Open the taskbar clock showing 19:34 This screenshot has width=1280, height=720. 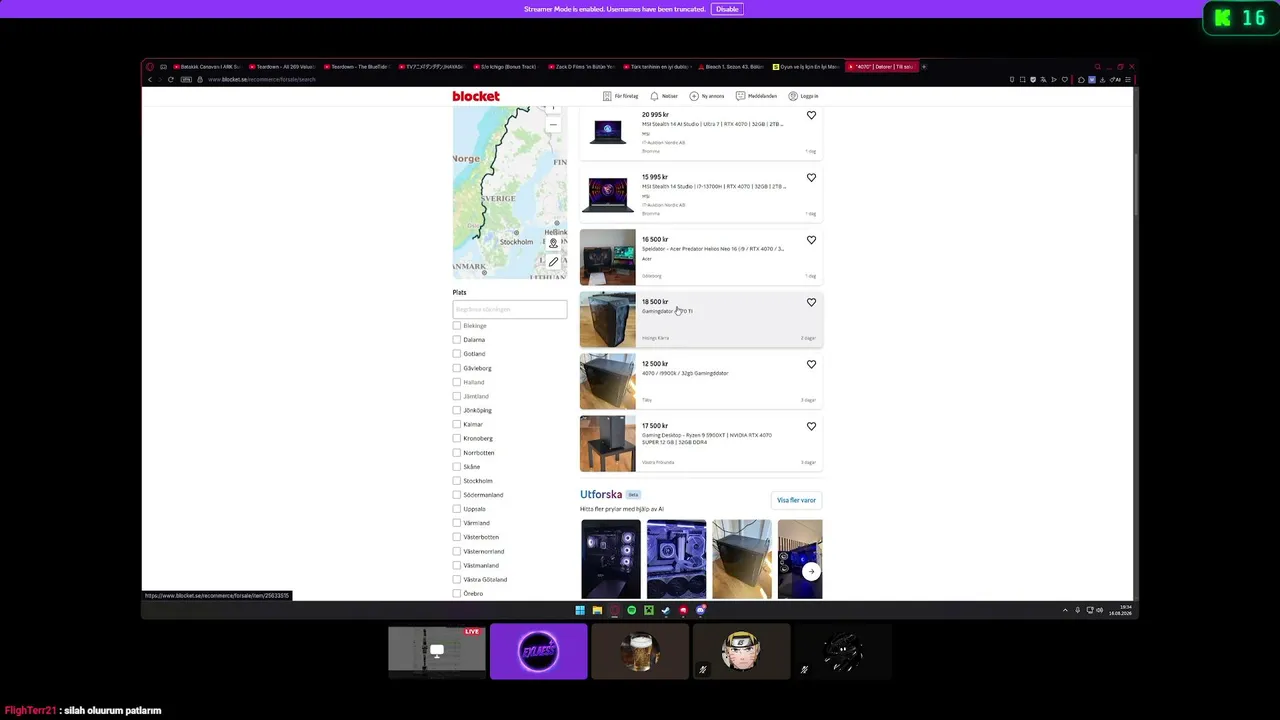(x=1120, y=610)
